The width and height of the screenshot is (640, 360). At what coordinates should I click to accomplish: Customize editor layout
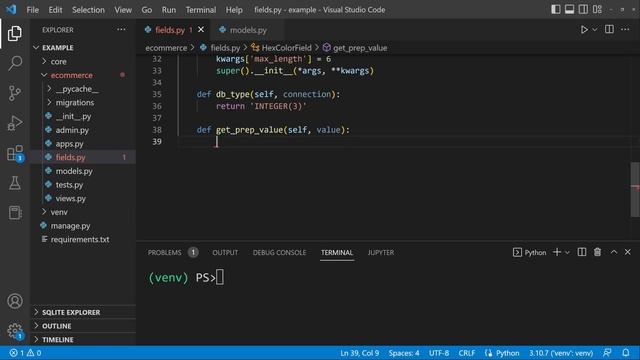[x=597, y=9]
